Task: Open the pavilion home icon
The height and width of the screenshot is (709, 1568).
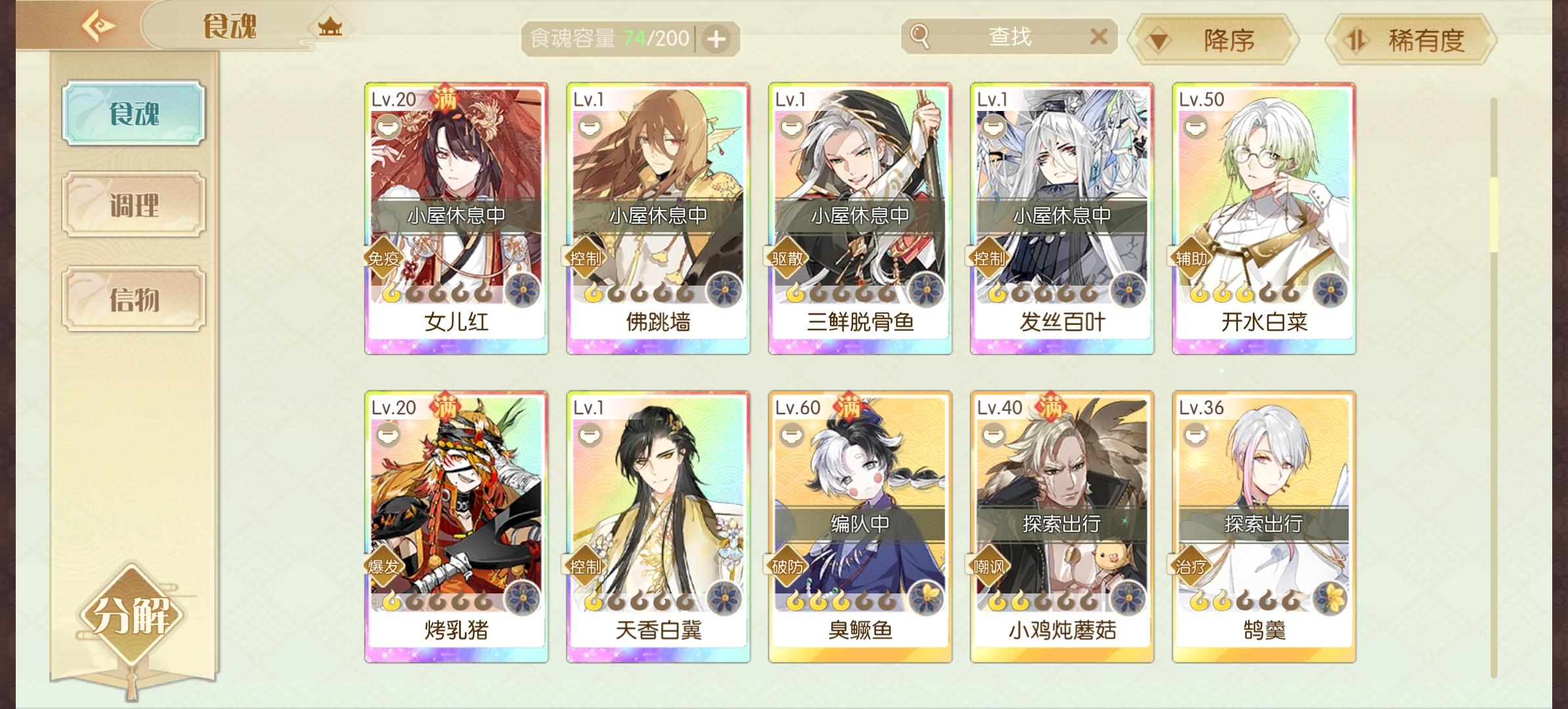Action: tap(330, 26)
